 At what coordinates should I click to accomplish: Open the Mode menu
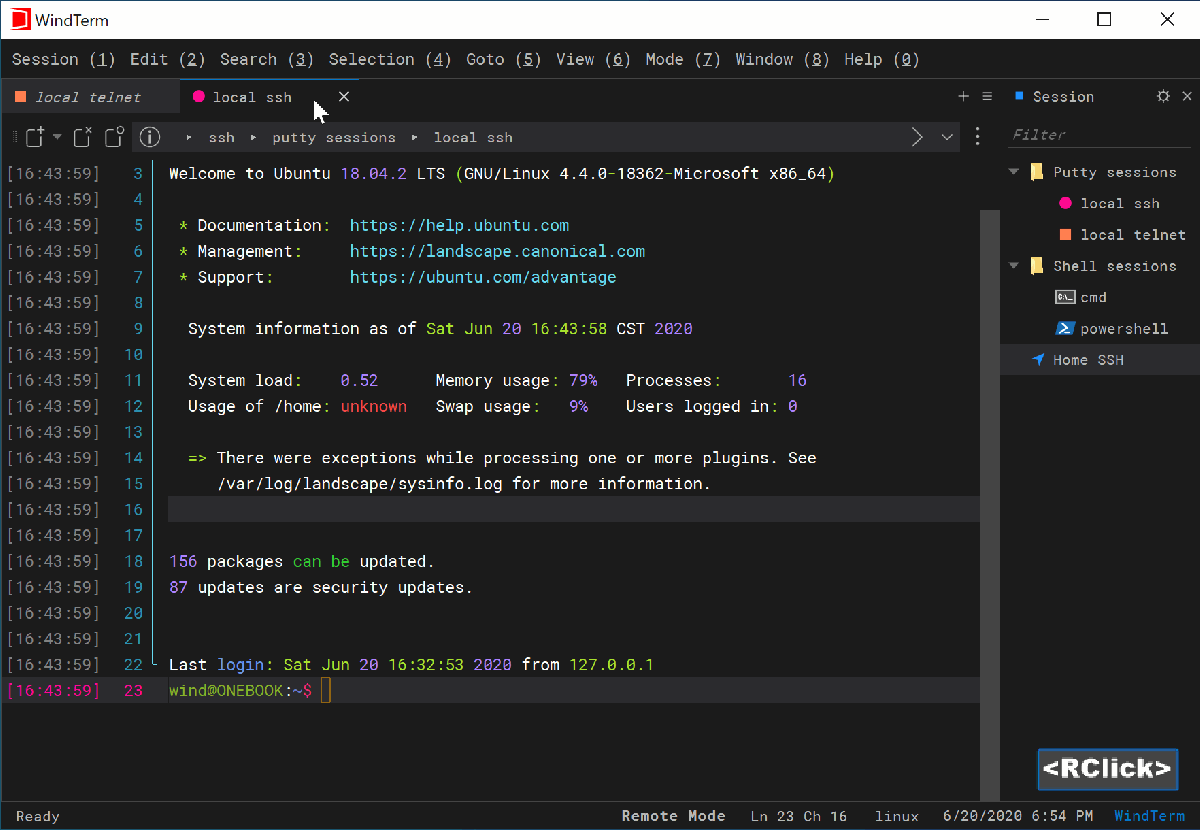pyautogui.click(x=683, y=59)
